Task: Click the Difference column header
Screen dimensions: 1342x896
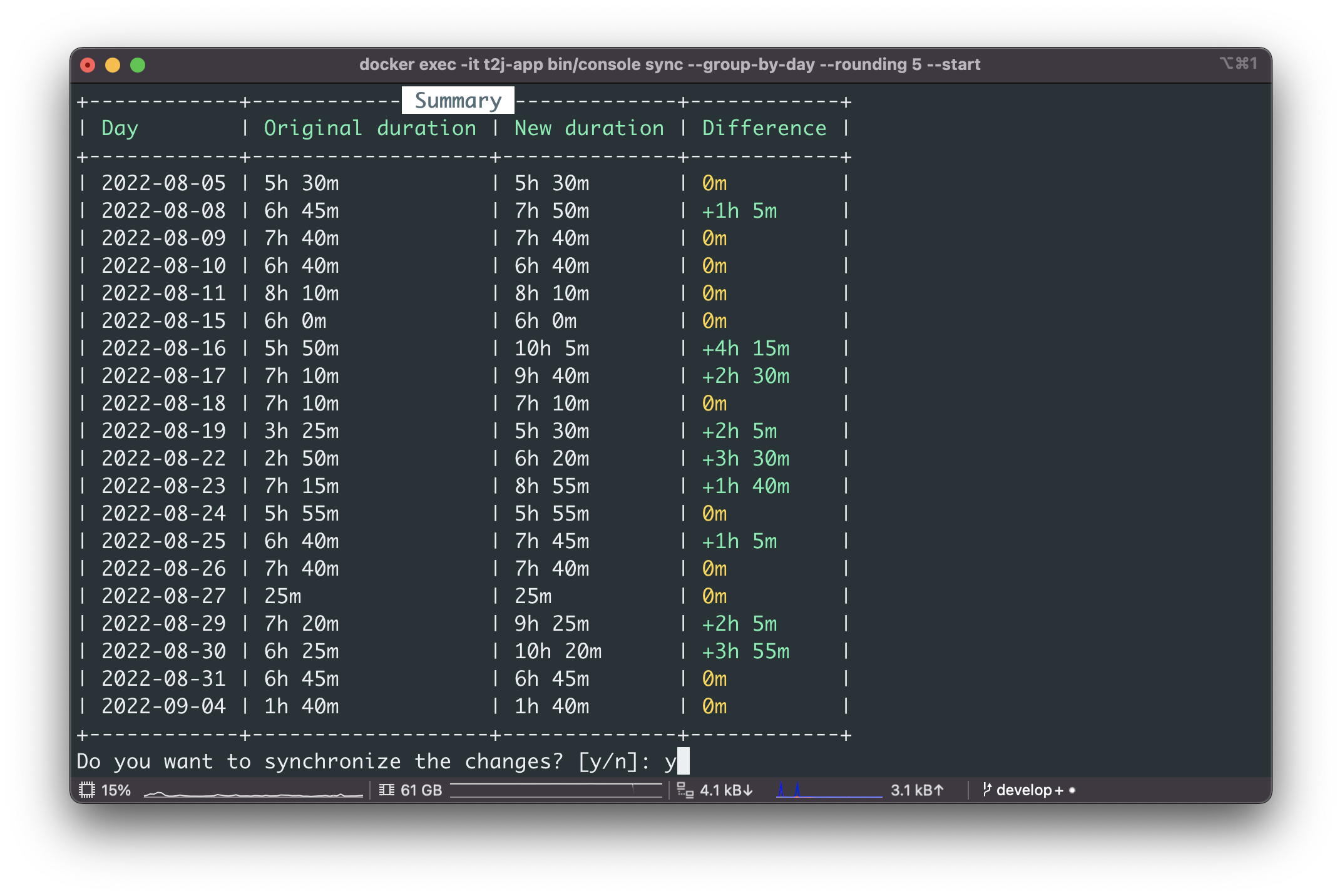Action: [x=764, y=128]
